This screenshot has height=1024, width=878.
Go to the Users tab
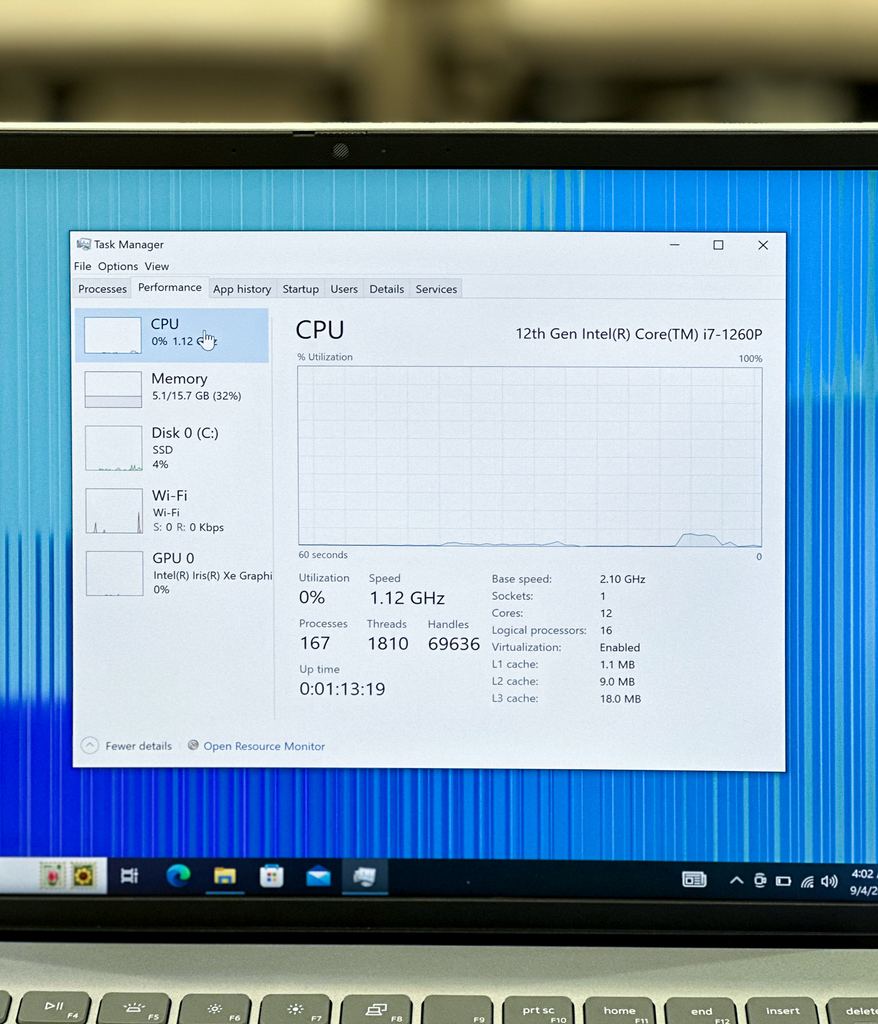344,289
